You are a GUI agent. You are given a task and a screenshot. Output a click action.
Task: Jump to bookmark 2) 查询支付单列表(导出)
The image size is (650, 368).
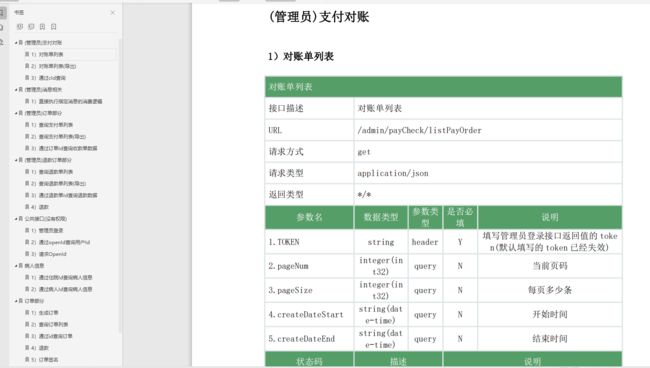tap(55, 137)
